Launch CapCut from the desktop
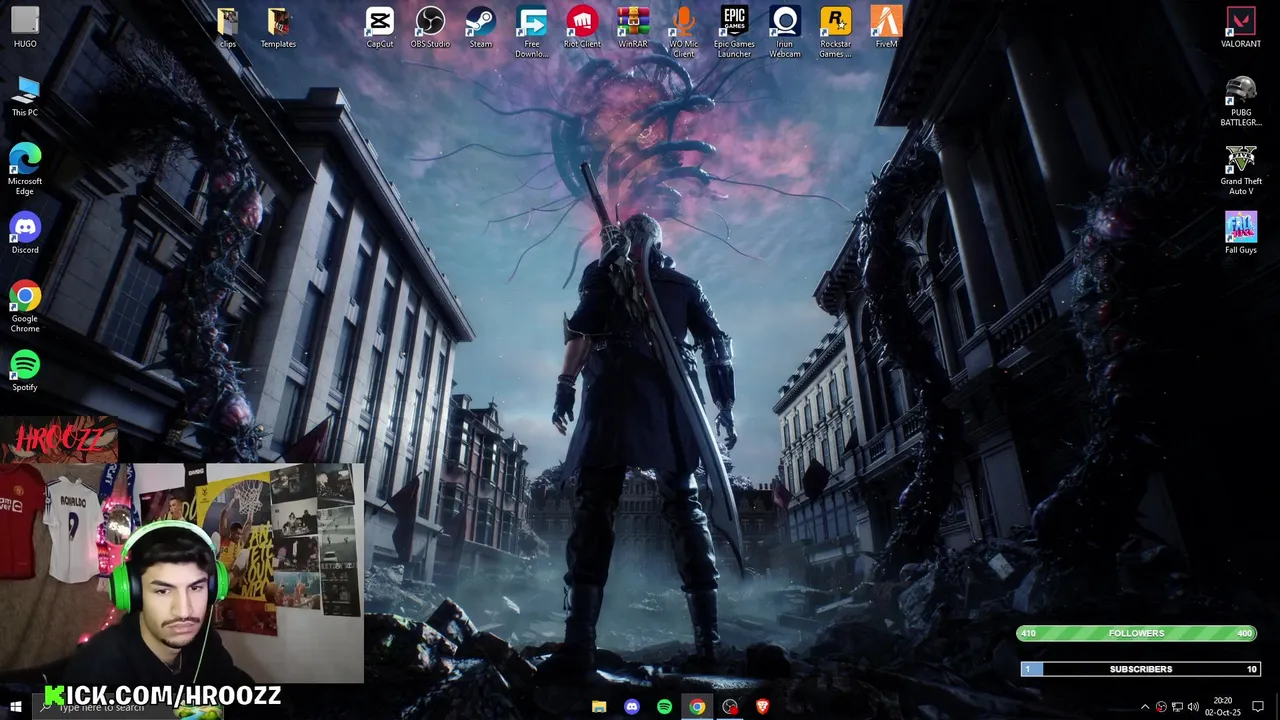Image resolution: width=1280 pixels, height=720 pixels. (x=380, y=28)
